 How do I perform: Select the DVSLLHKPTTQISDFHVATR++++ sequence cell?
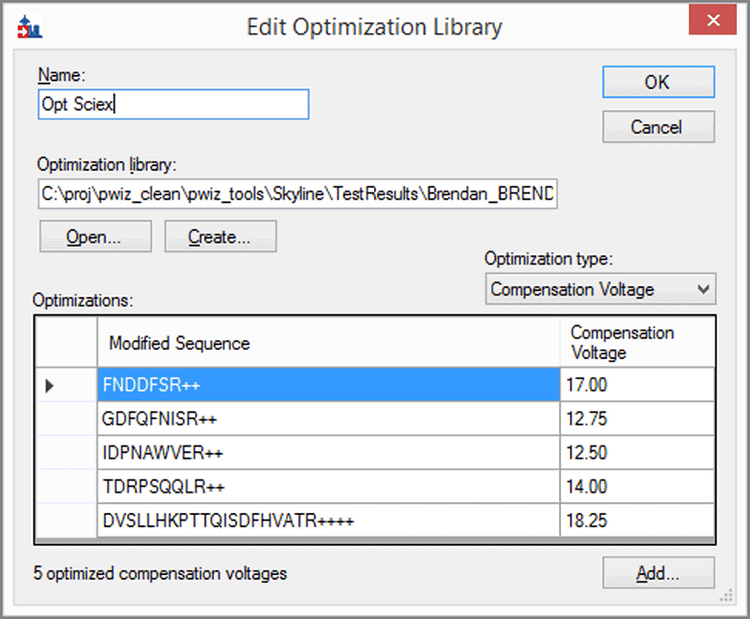pyautogui.click(x=328, y=521)
